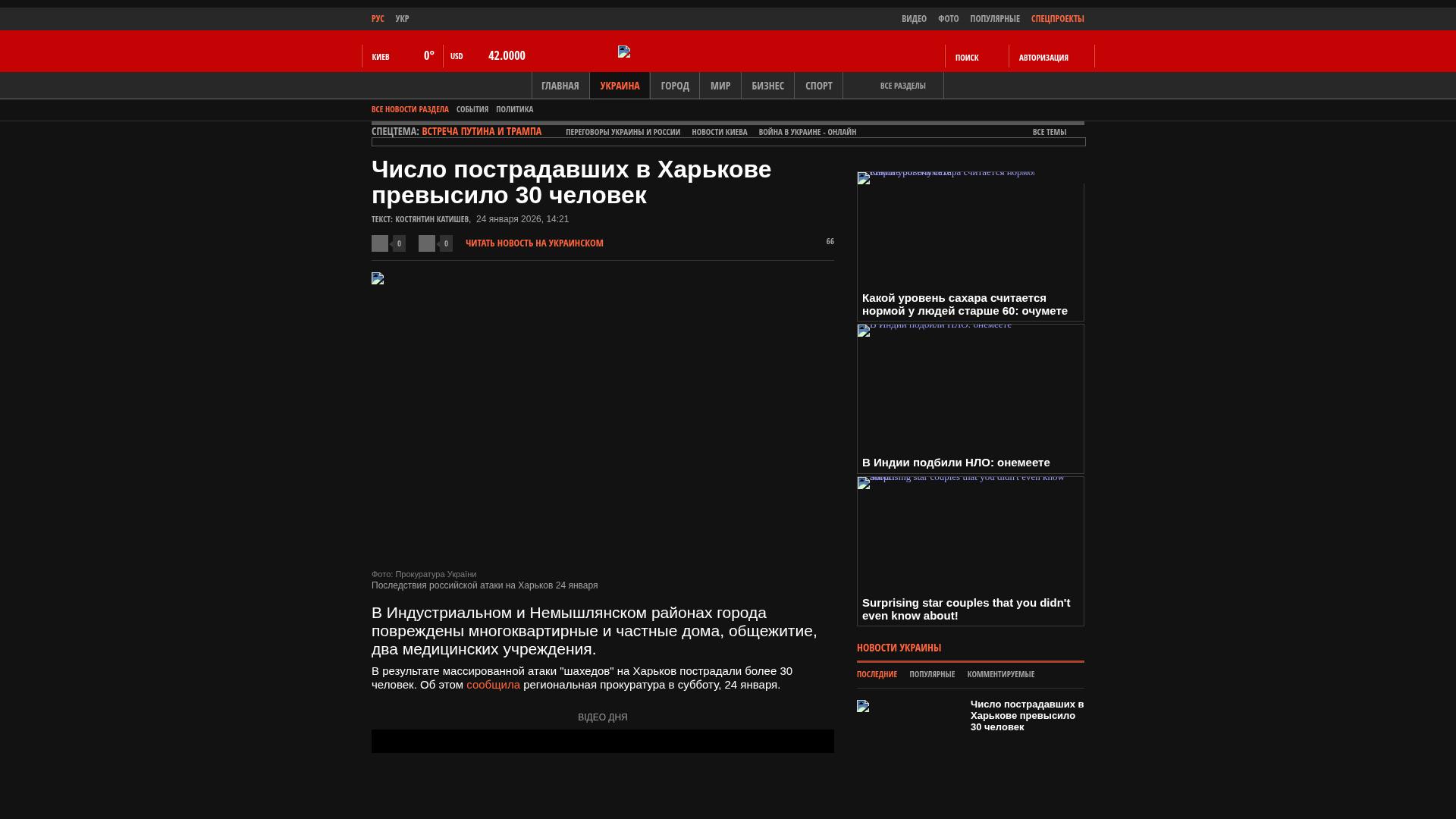Click the broken site logo image in header

[624, 52]
